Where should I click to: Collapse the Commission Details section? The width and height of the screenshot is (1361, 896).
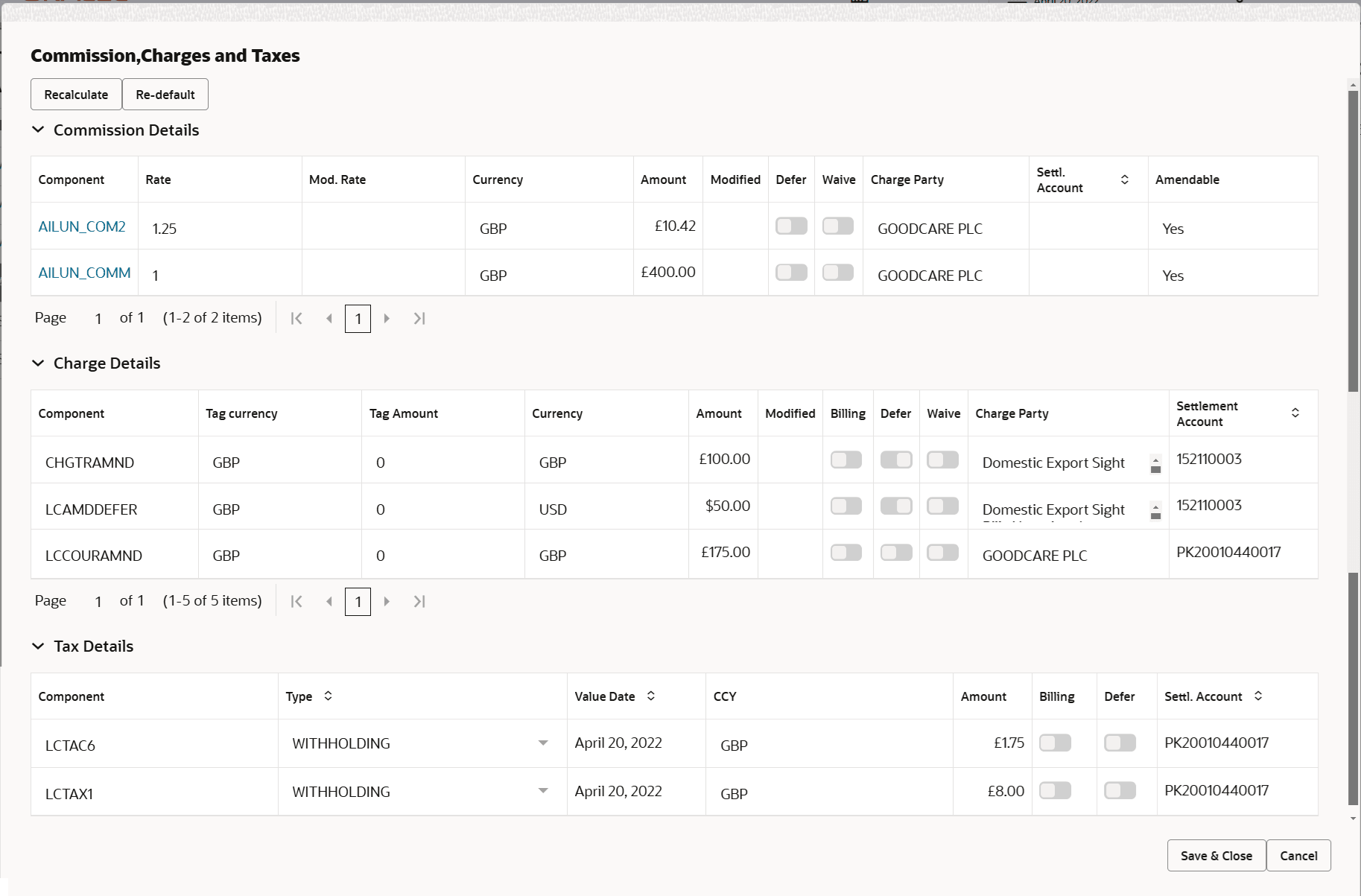[38, 130]
